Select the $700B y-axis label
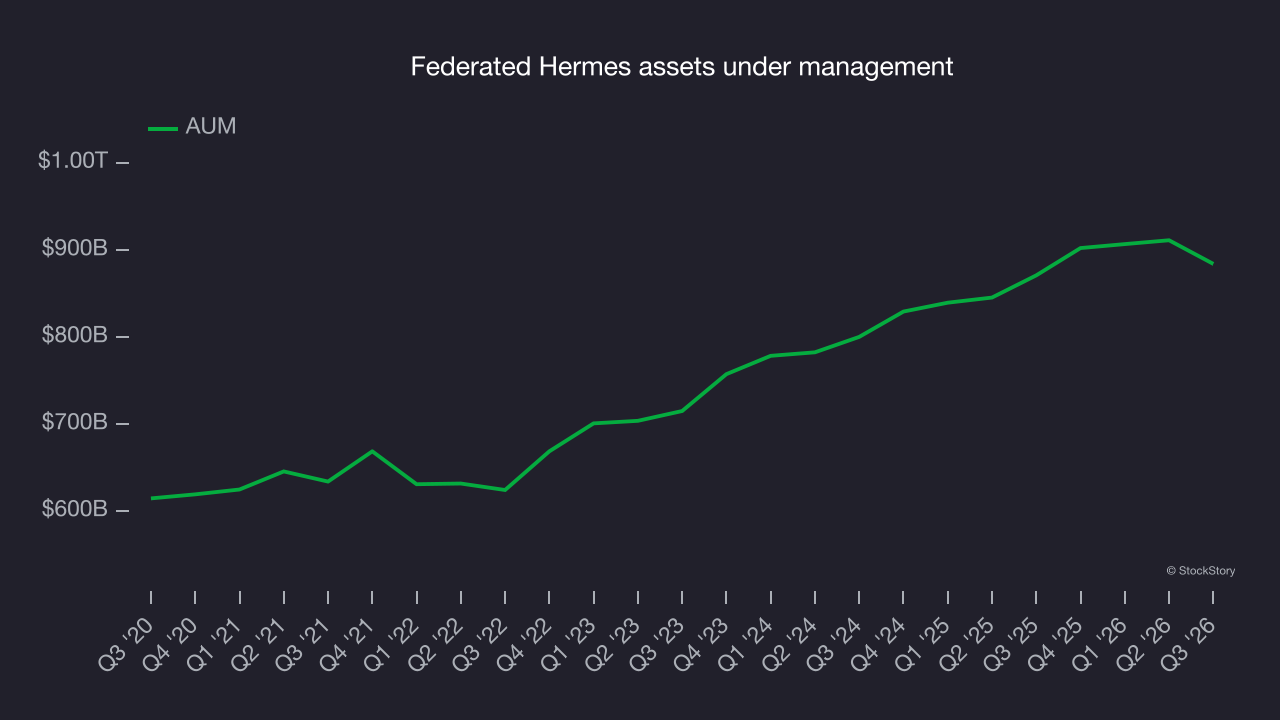Image resolution: width=1280 pixels, height=720 pixels. (74, 422)
